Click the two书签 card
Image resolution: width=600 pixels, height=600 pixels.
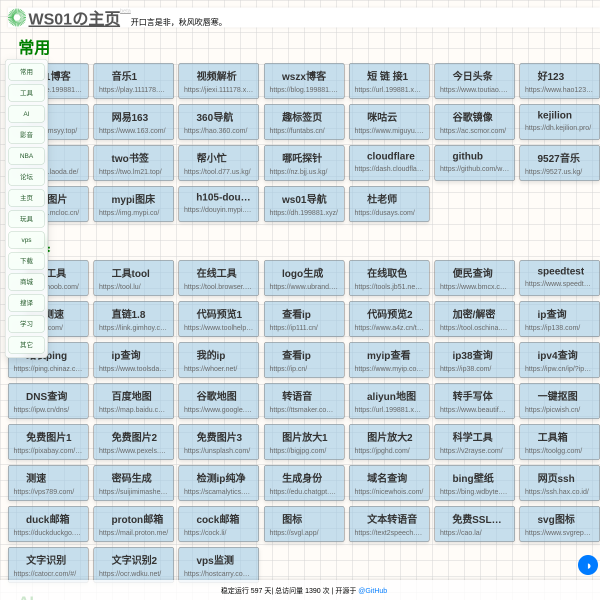133,163
